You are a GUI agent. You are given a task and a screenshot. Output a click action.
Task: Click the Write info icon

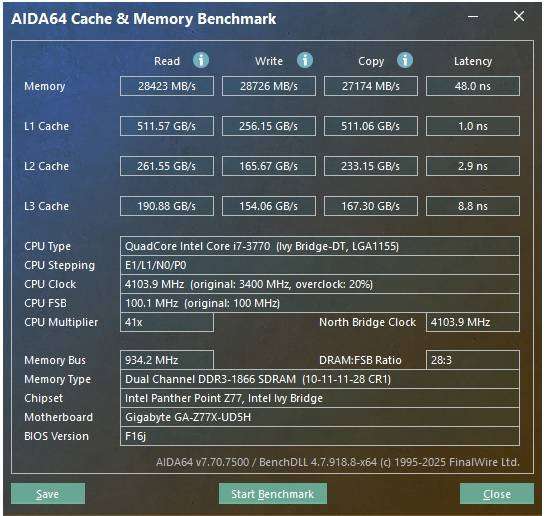305,60
